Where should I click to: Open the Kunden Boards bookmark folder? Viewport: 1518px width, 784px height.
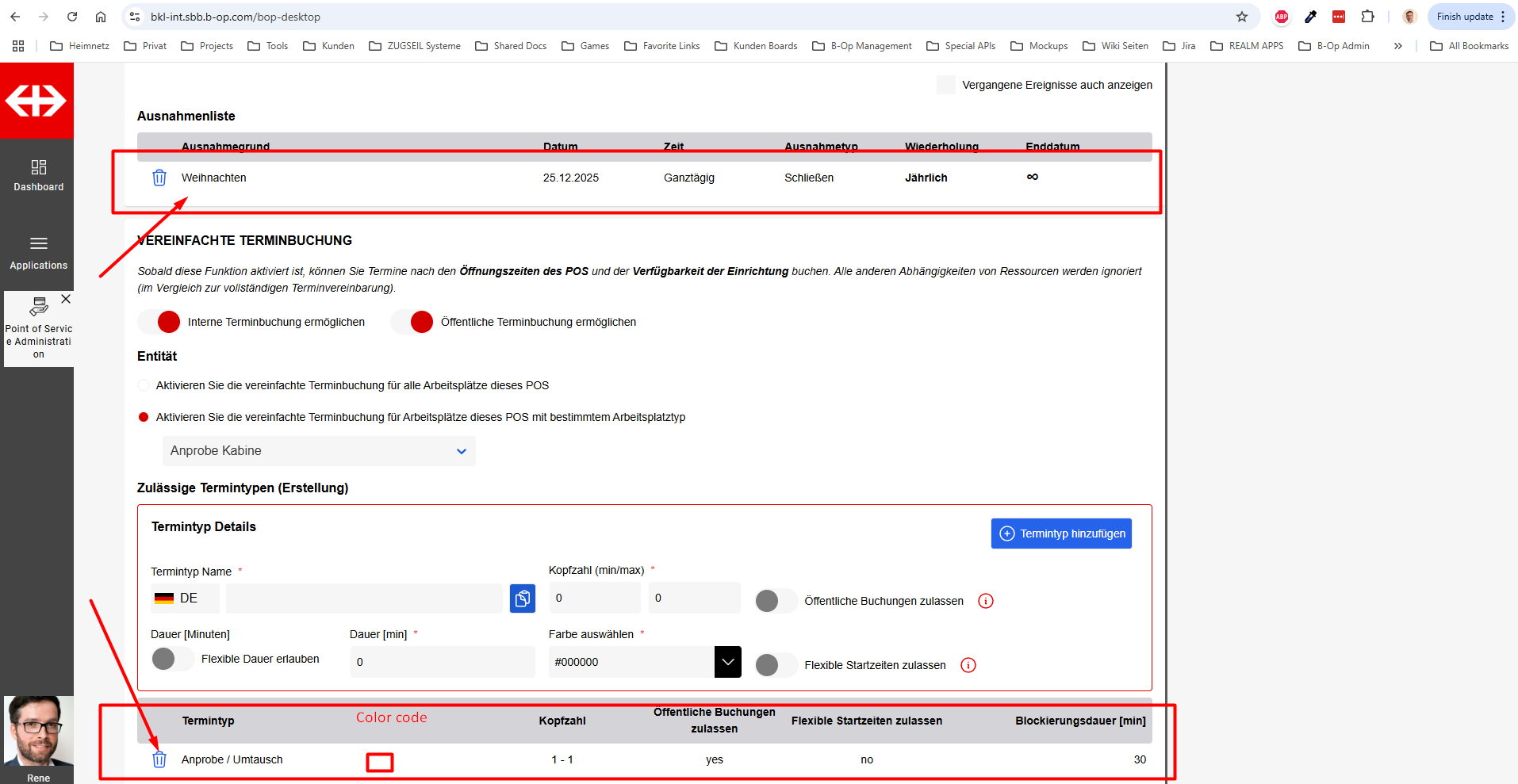756,46
